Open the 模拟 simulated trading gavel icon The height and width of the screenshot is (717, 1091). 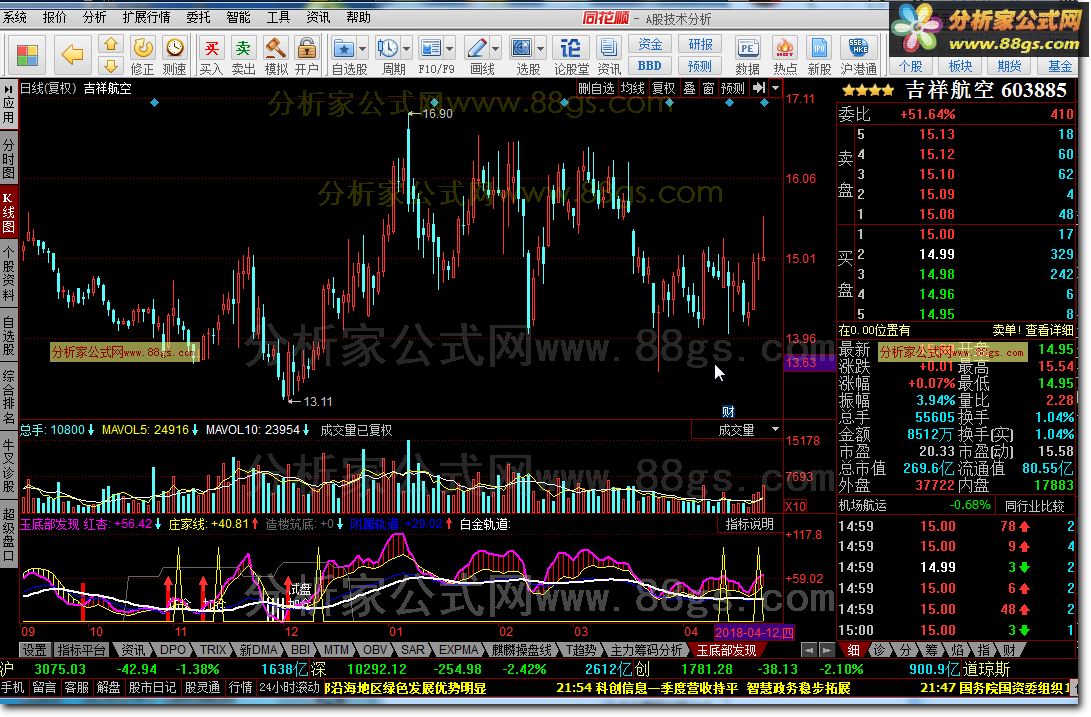tap(276, 48)
